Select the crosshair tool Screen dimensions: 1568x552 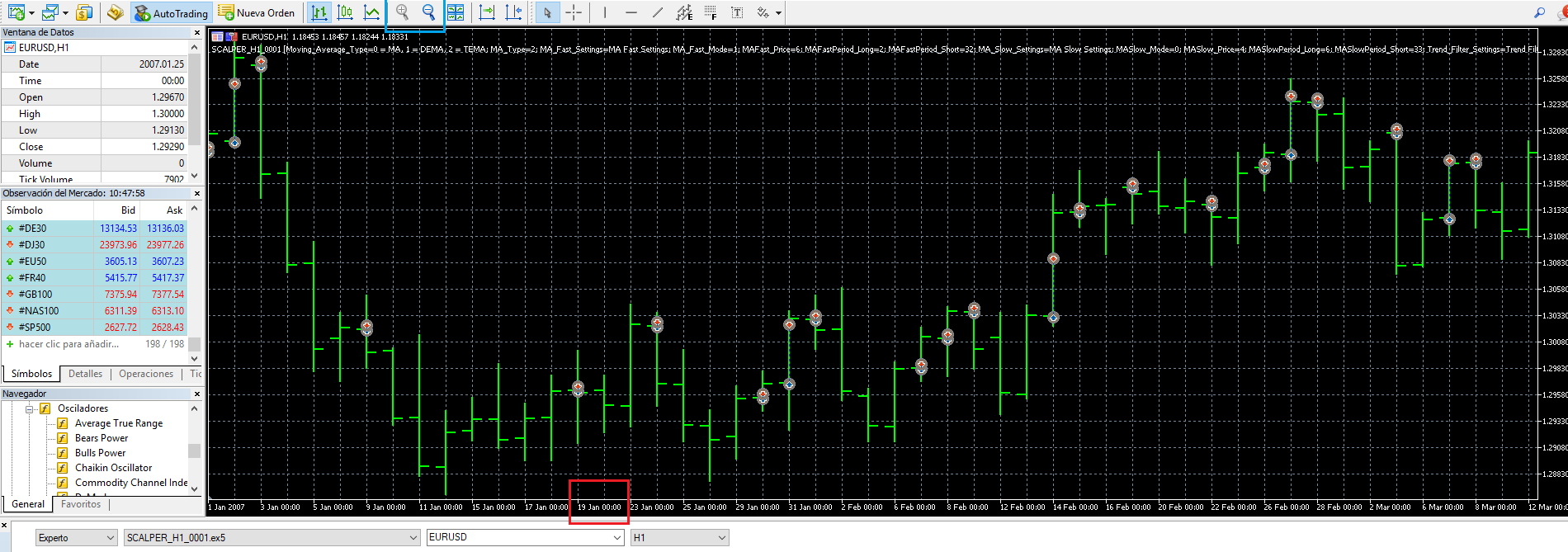(x=574, y=12)
